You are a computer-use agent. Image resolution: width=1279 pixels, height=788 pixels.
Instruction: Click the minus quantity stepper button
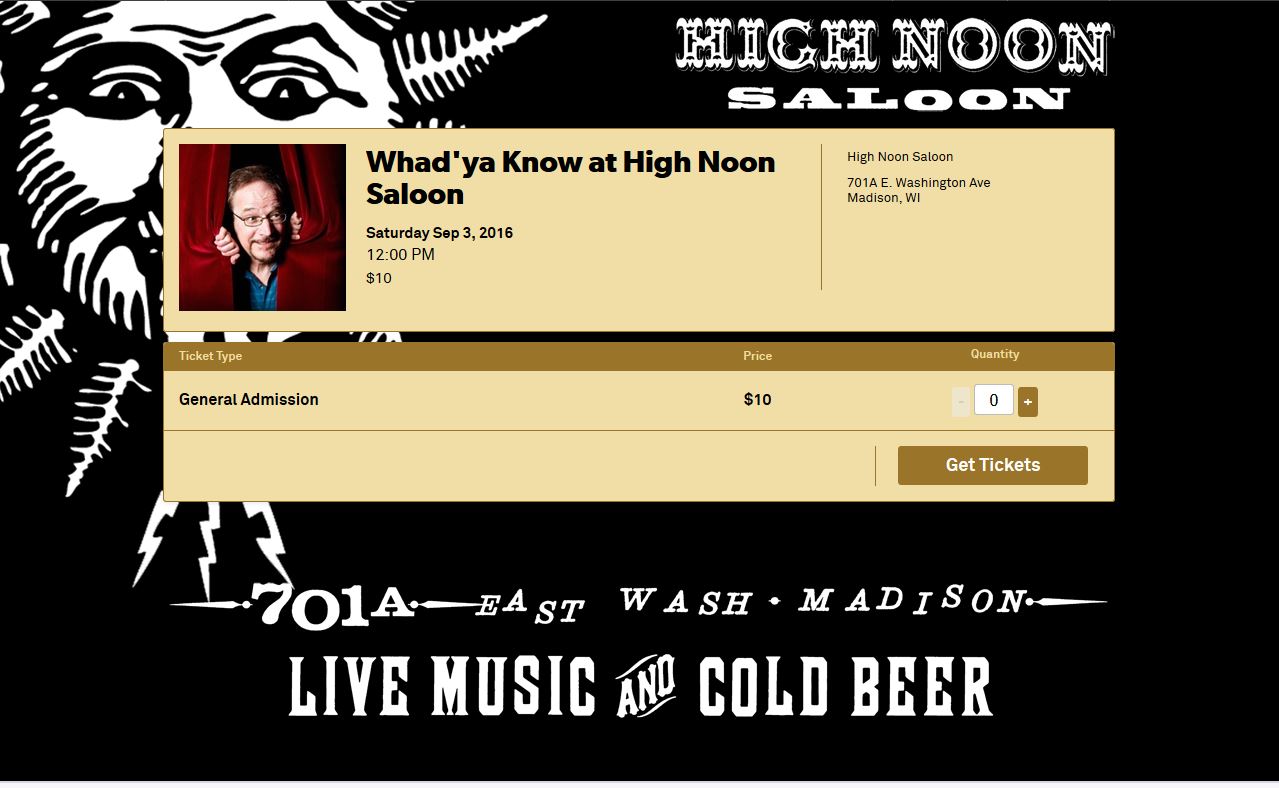click(961, 401)
